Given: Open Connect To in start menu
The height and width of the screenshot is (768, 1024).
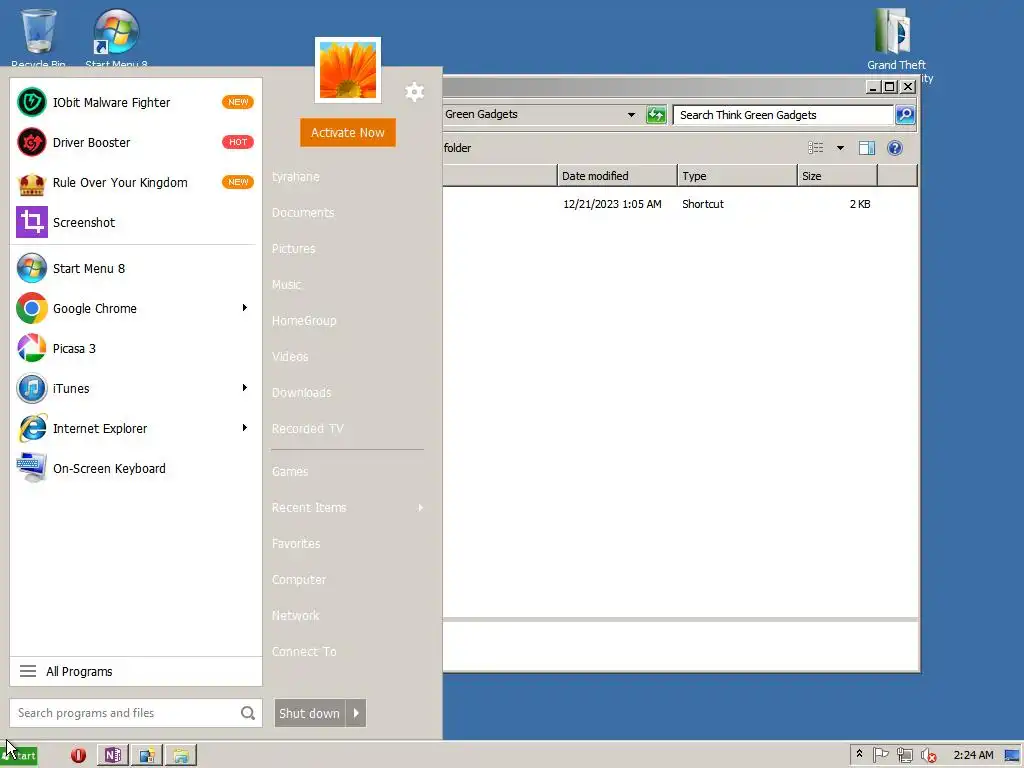Looking at the screenshot, I should (304, 652).
